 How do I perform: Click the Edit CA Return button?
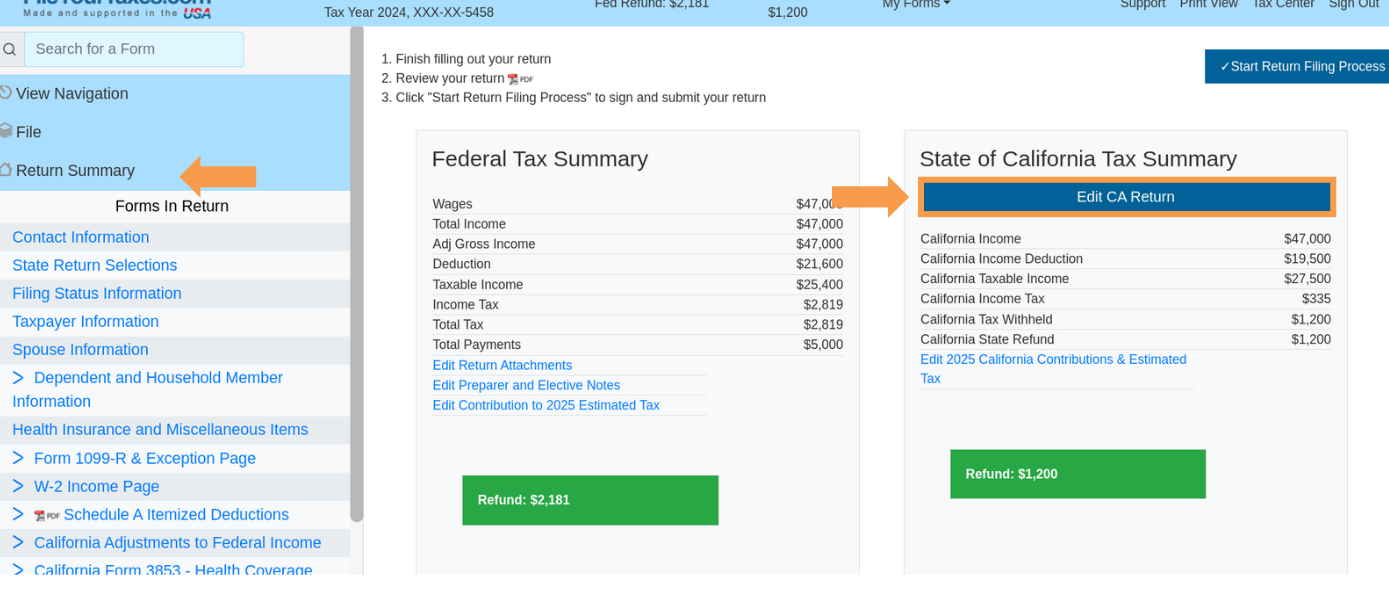pyautogui.click(x=1126, y=197)
